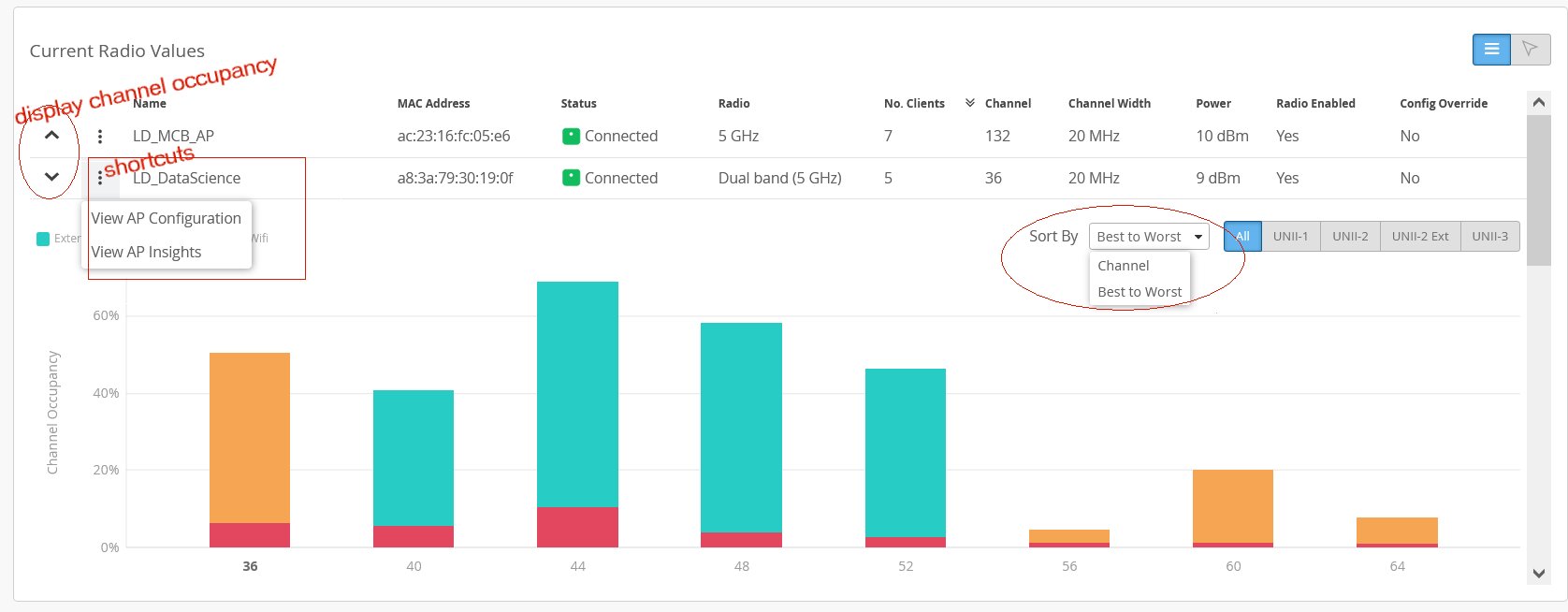Filter chart by UNII-1 band
Screen dimensions: 1568x612
point(1290,237)
